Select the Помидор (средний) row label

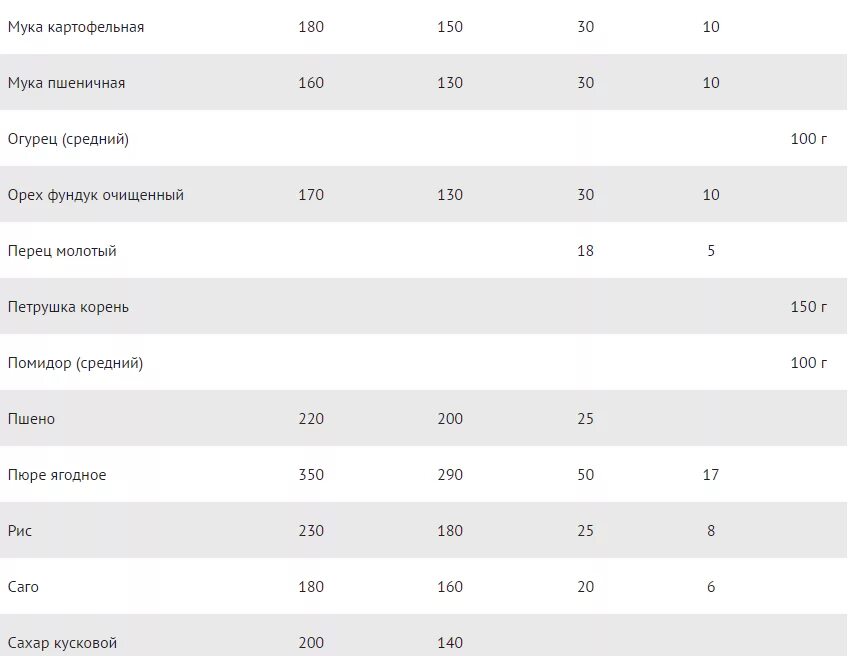point(75,363)
